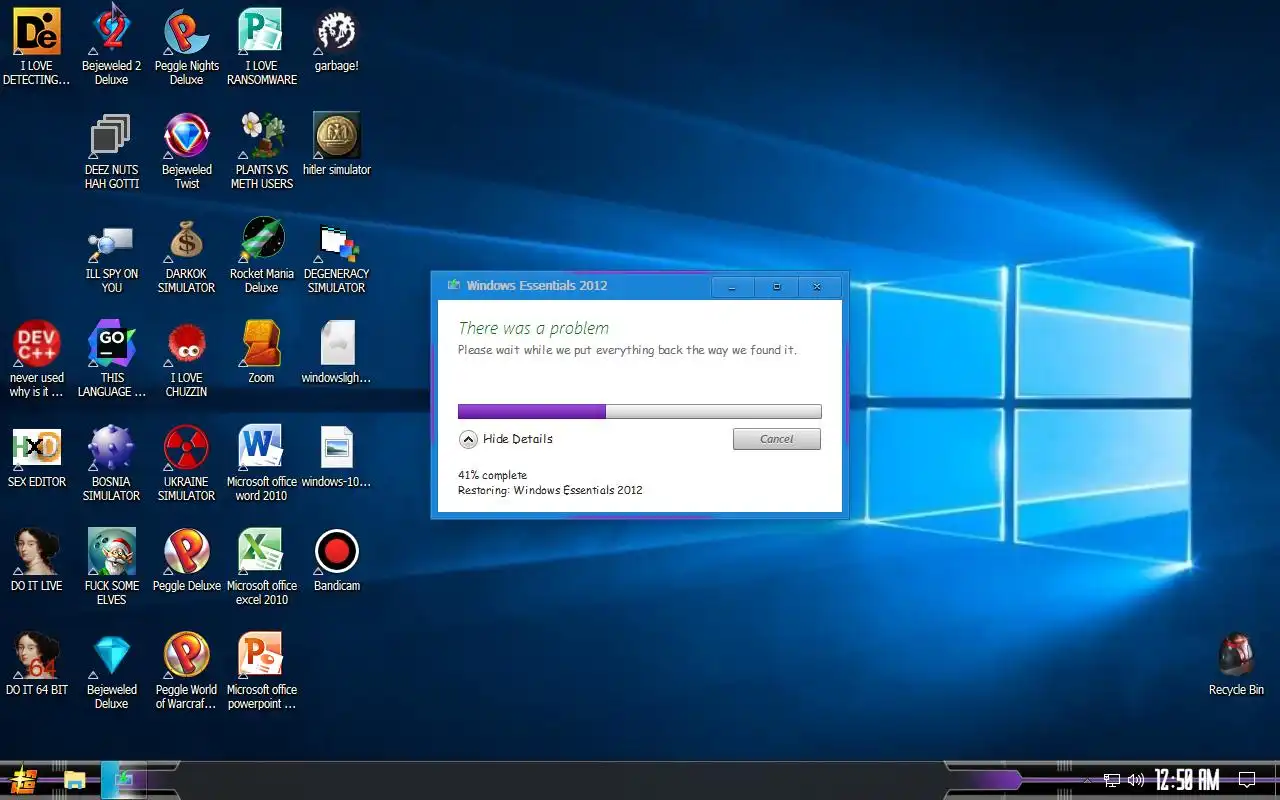Select the 'DEEZ NUTS HAH GOTTI' icon
This screenshot has height=800, width=1280.
pos(112,150)
